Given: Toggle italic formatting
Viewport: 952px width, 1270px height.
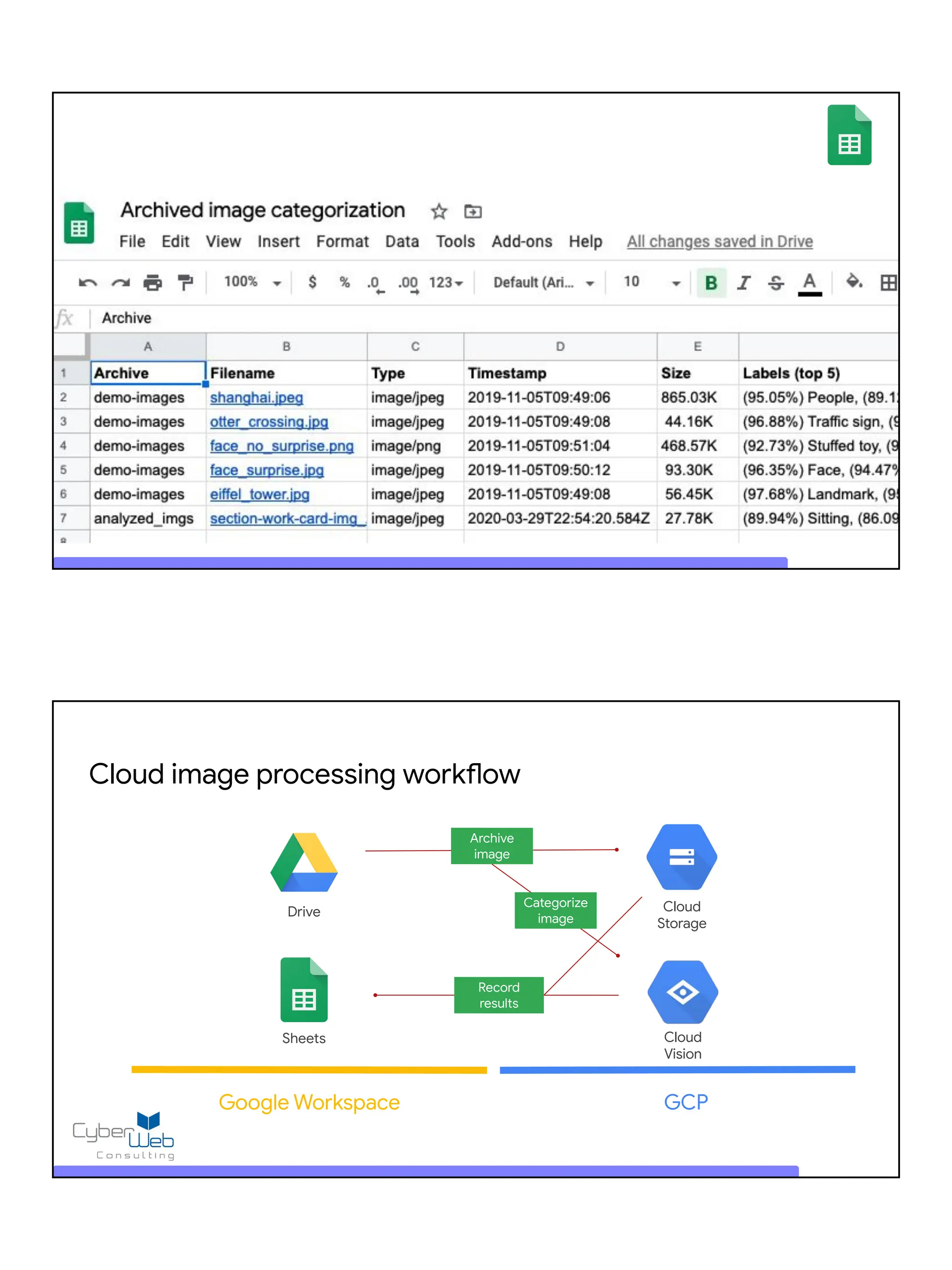Looking at the screenshot, I should pos(744,282).
